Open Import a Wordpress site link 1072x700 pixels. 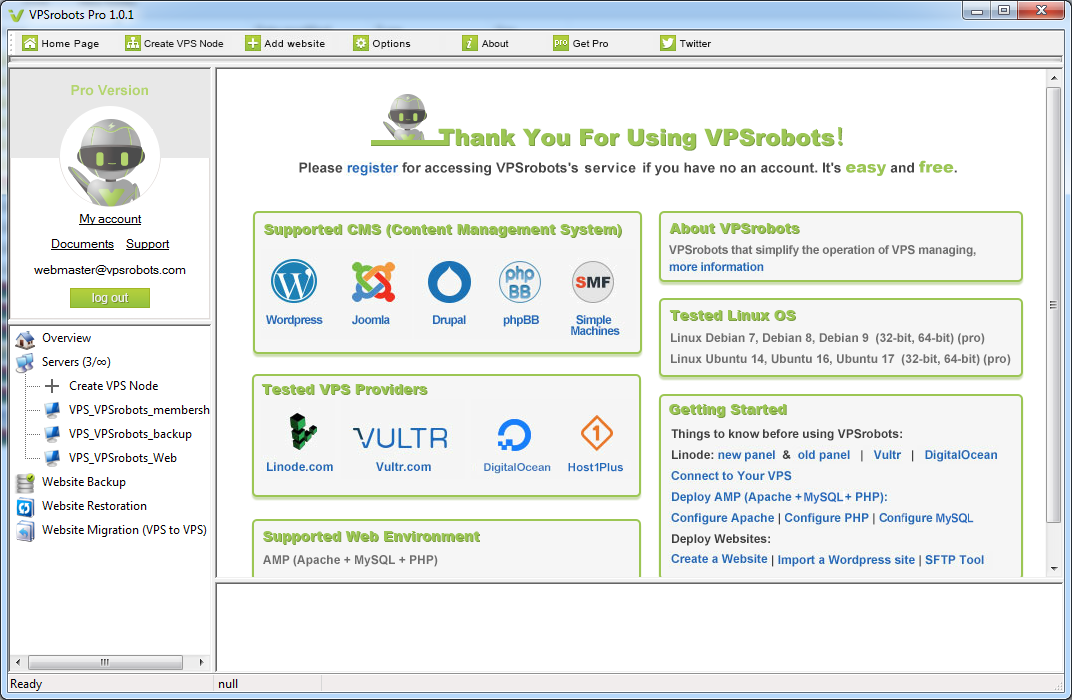click(846, 560)
